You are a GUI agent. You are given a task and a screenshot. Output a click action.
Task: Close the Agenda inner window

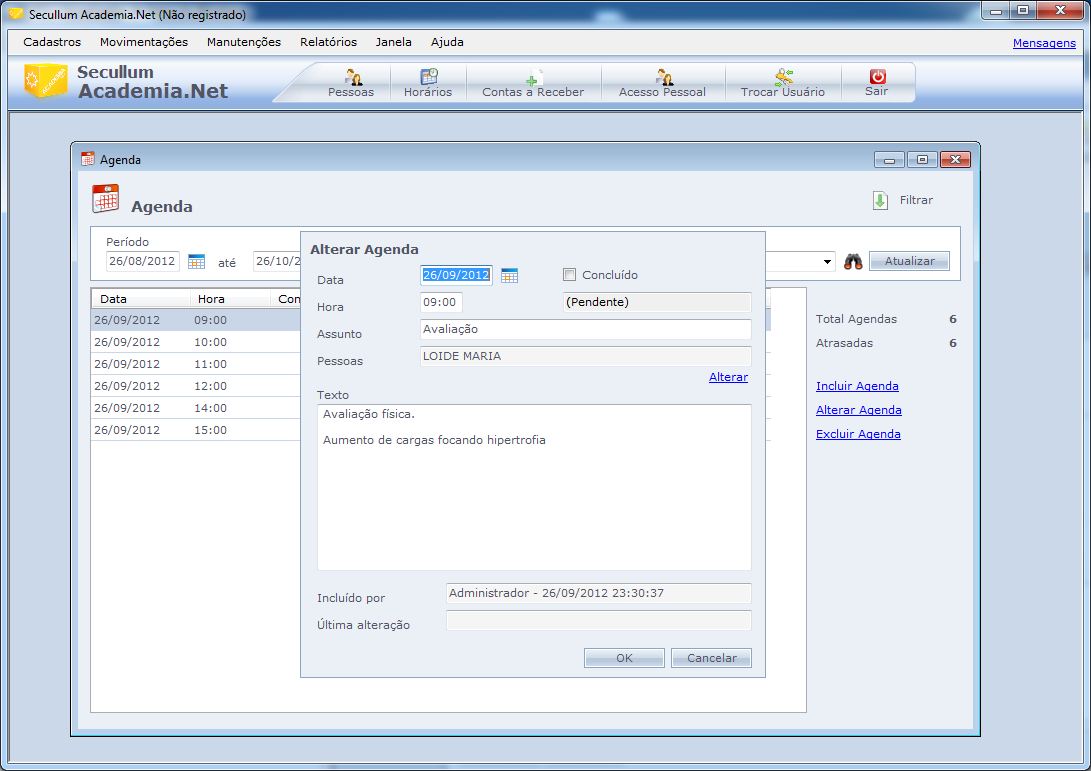tap(955, 160)
